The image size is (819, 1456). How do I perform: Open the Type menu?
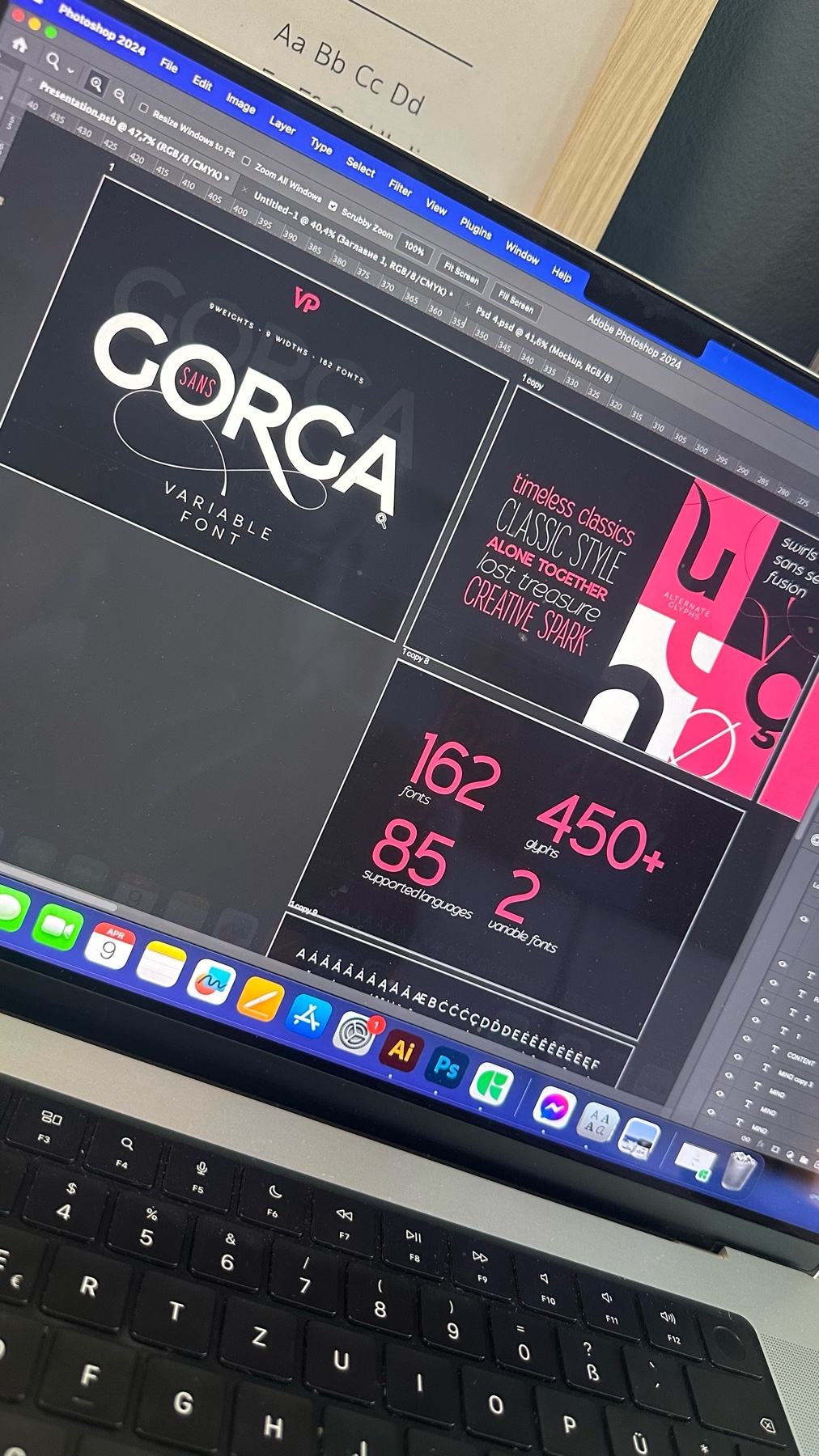click(321, 146)
